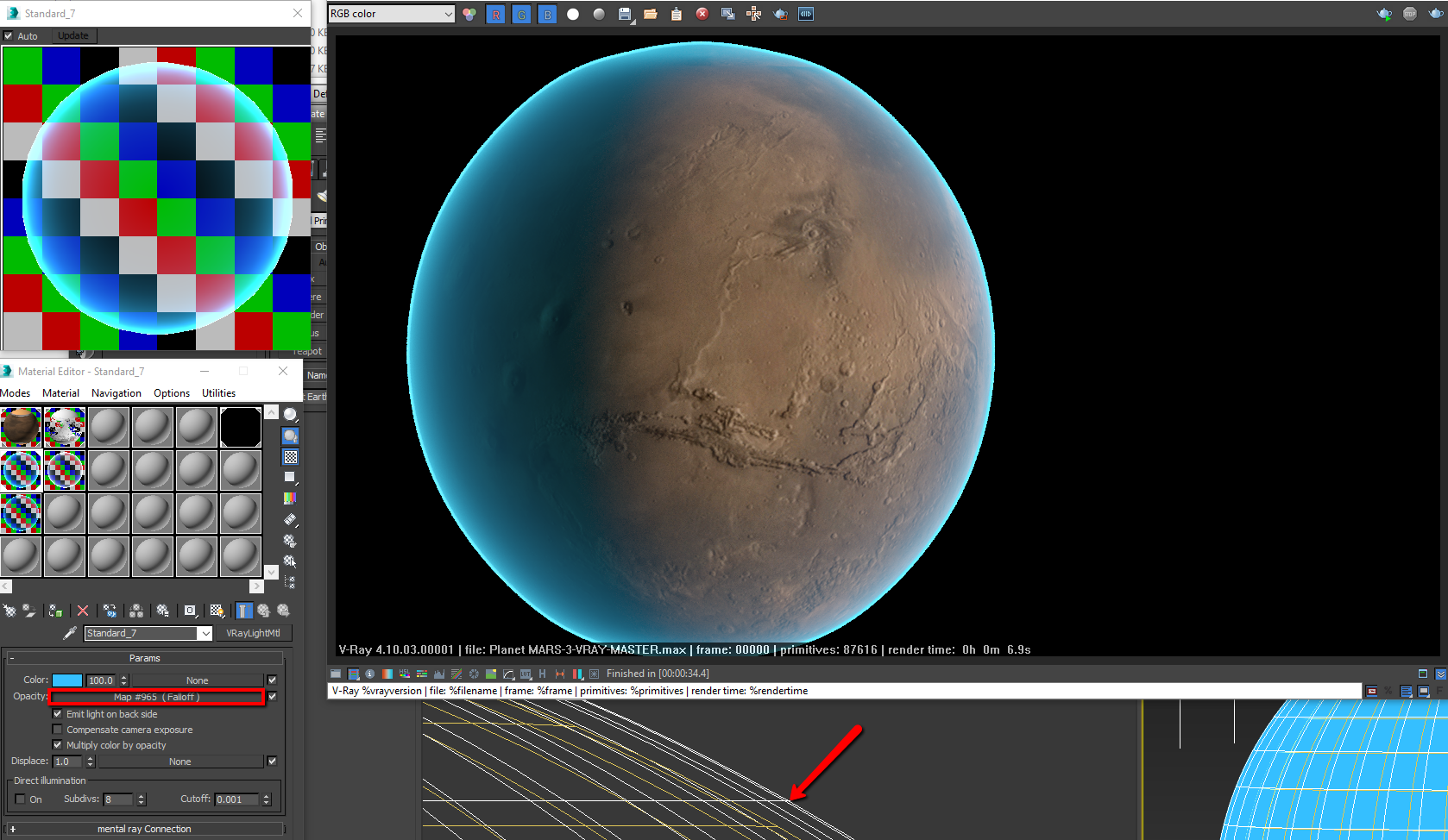Screen dimensions: 1448x840
Task: Clear the frame buffer image
Action: coord(702,15)
